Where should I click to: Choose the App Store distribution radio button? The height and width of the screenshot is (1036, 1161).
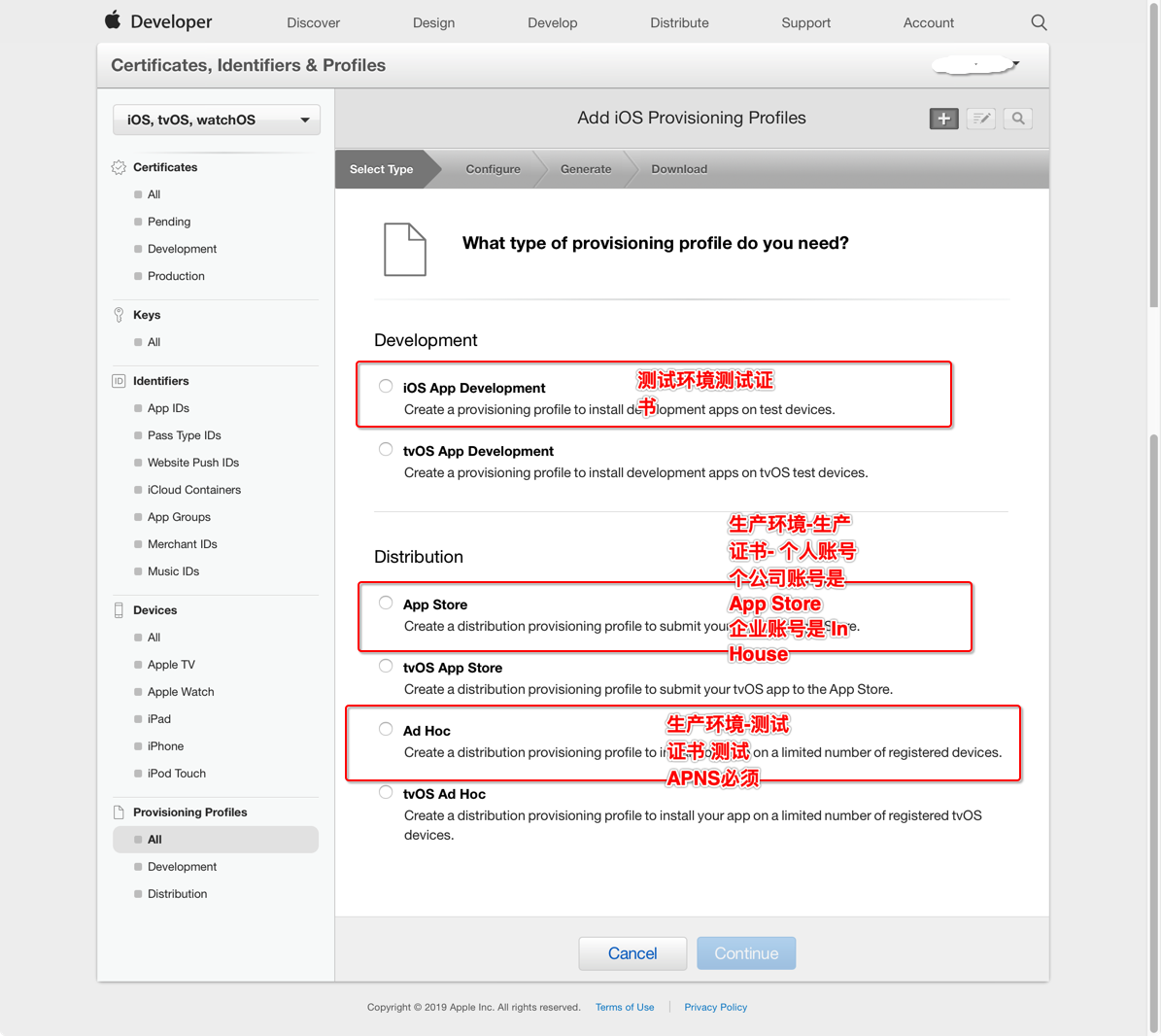(x=386, y=603)
